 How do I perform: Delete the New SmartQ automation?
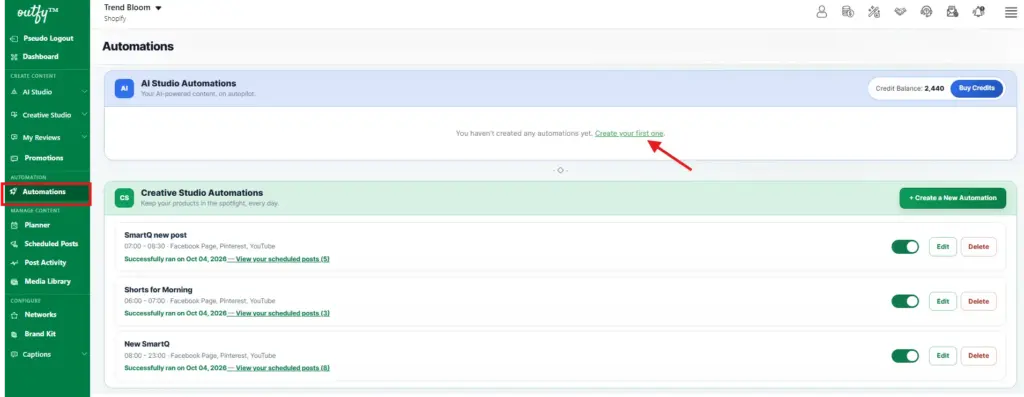point(978,356)
